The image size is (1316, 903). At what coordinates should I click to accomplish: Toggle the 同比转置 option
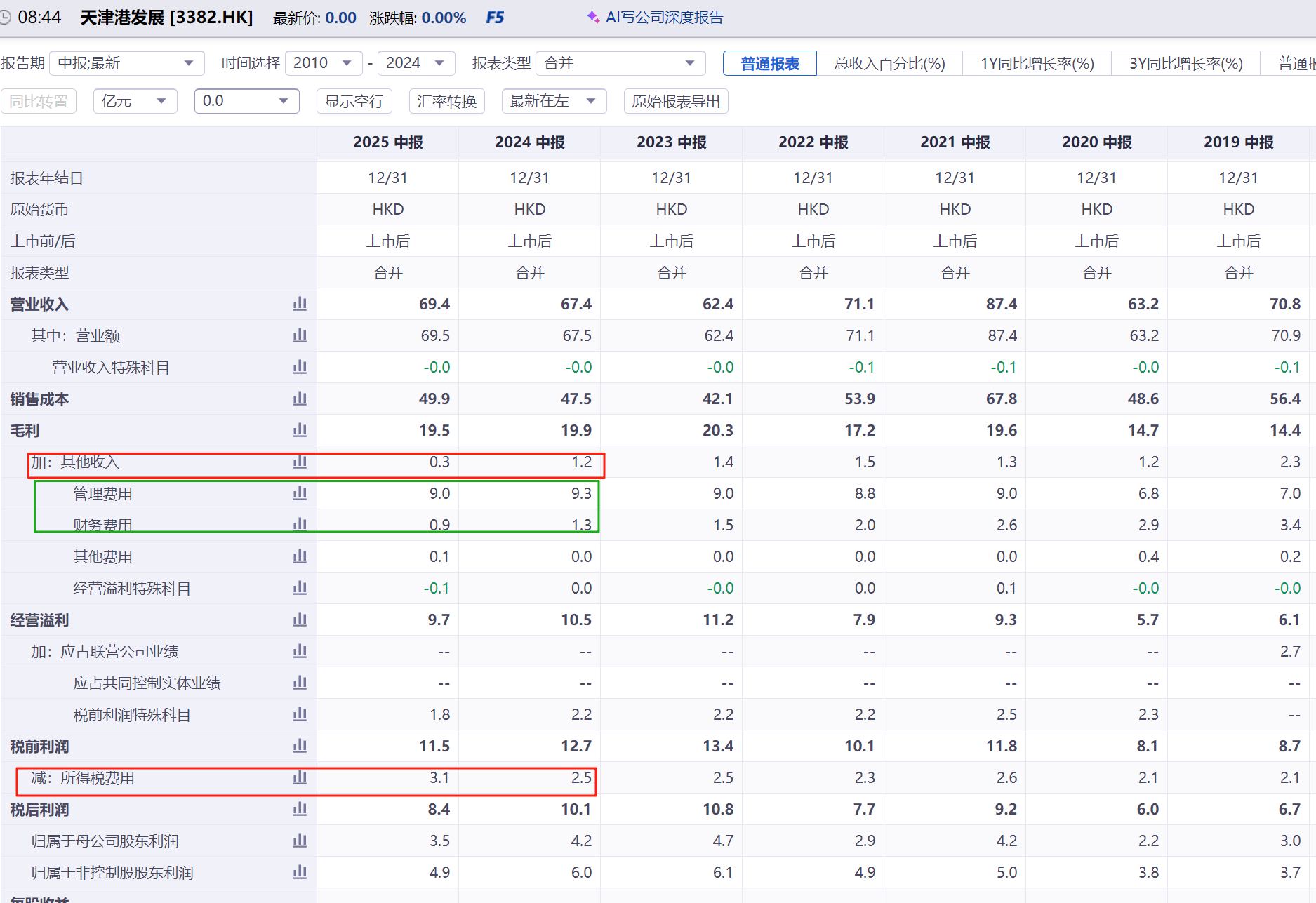39,101
